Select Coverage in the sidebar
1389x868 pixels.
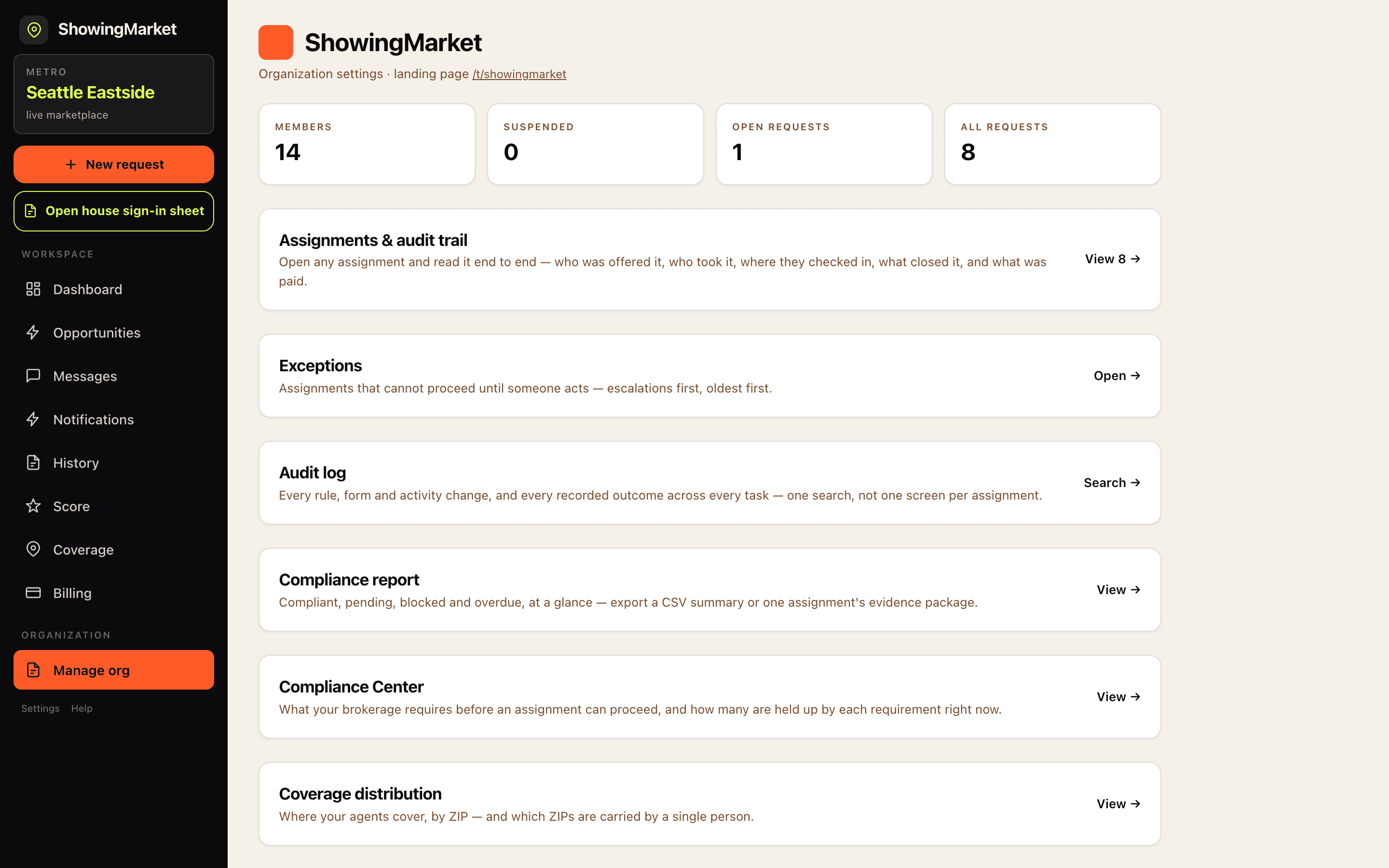[x=114, y=550]
